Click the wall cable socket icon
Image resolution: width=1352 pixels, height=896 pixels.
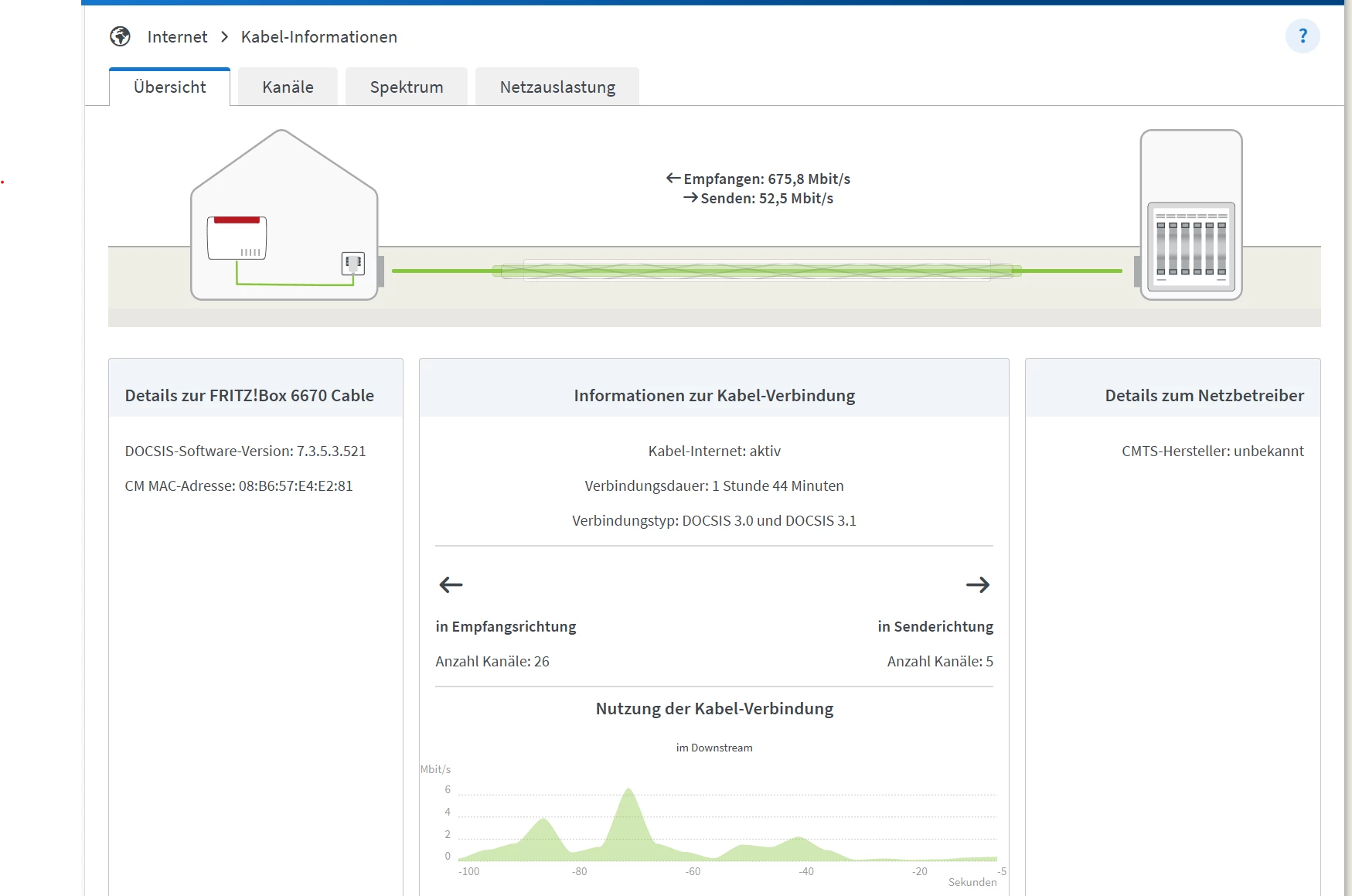pos(352,264)
